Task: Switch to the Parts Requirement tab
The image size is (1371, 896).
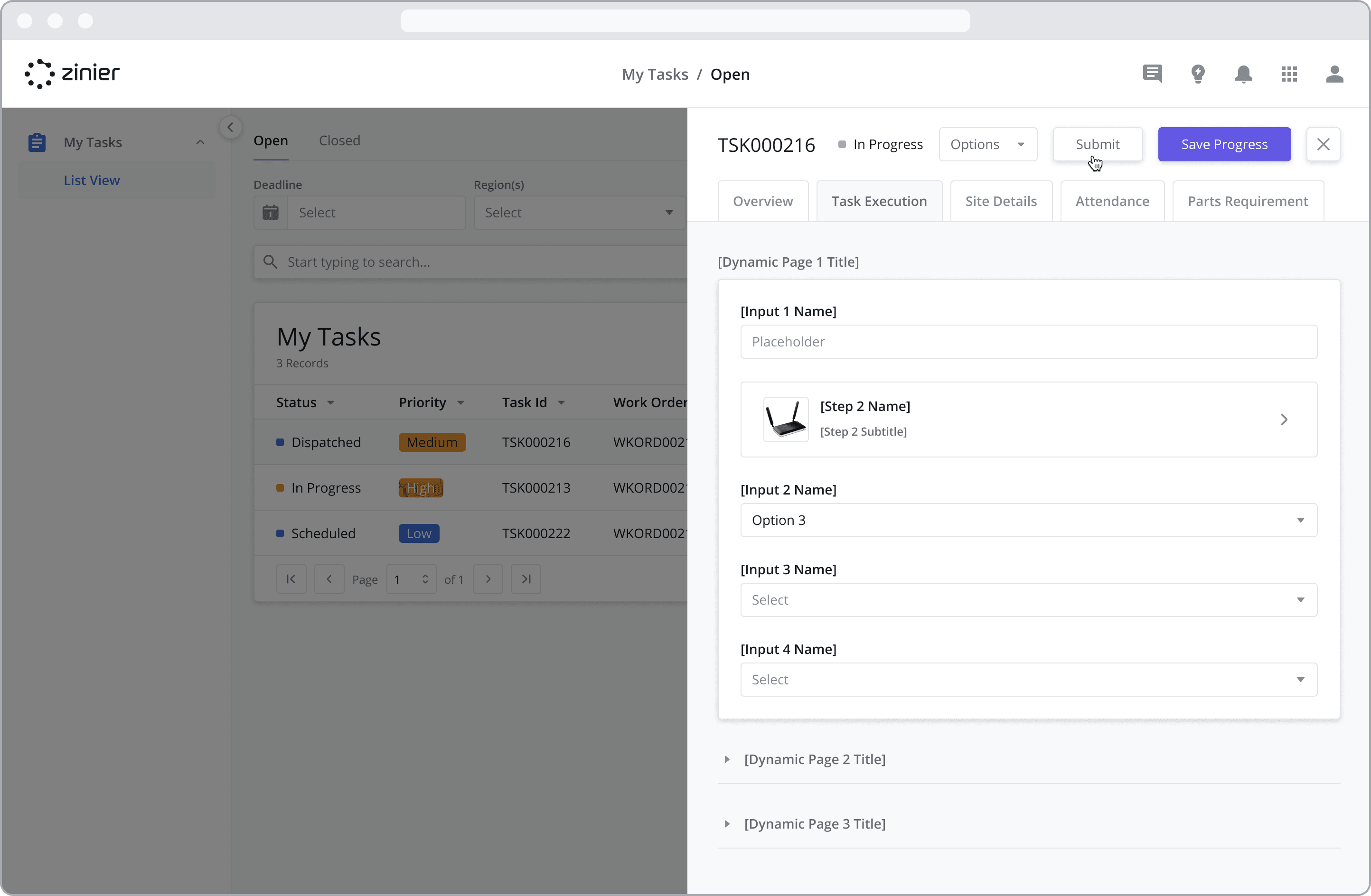Action: coord(1248,201)
